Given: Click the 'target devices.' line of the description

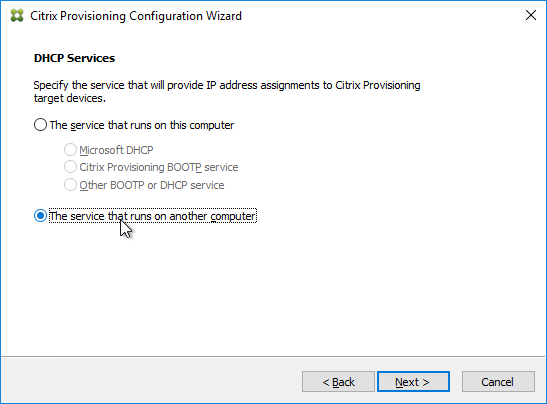Looking at the screenshot, I should point(69,98).
